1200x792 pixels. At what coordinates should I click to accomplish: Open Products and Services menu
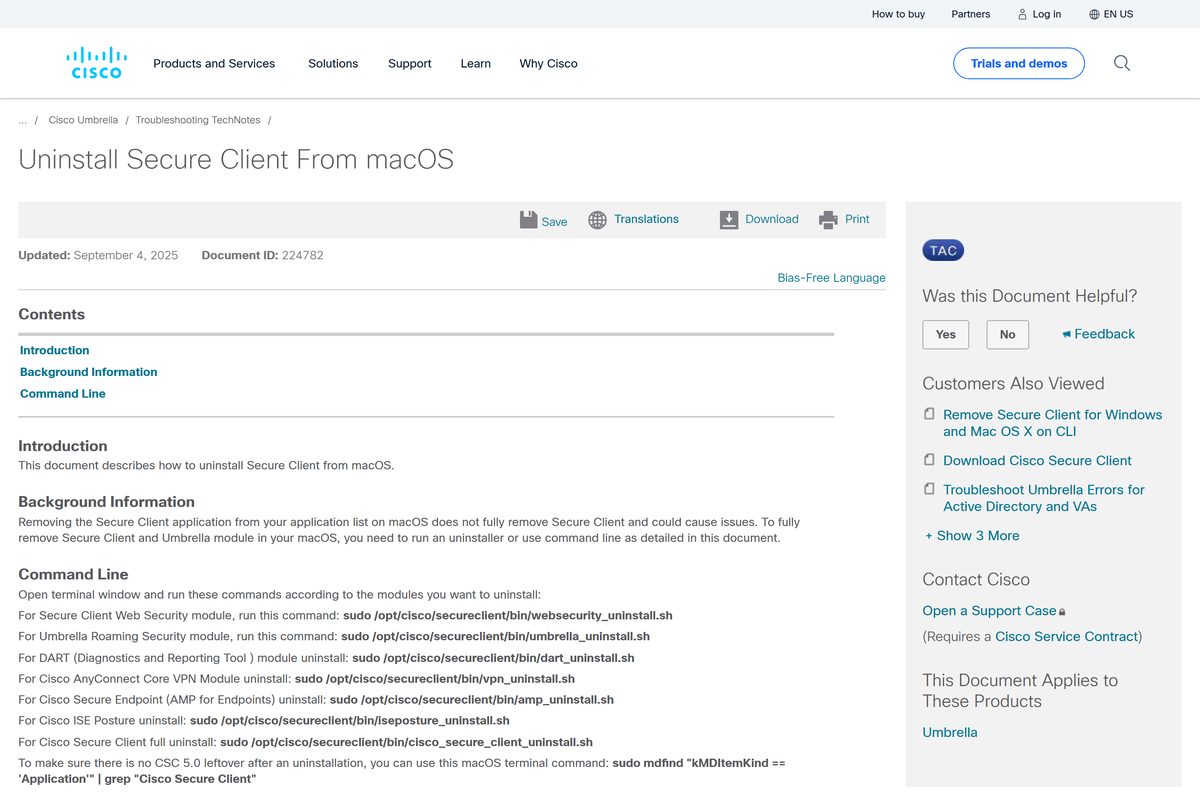coord(214,63)
